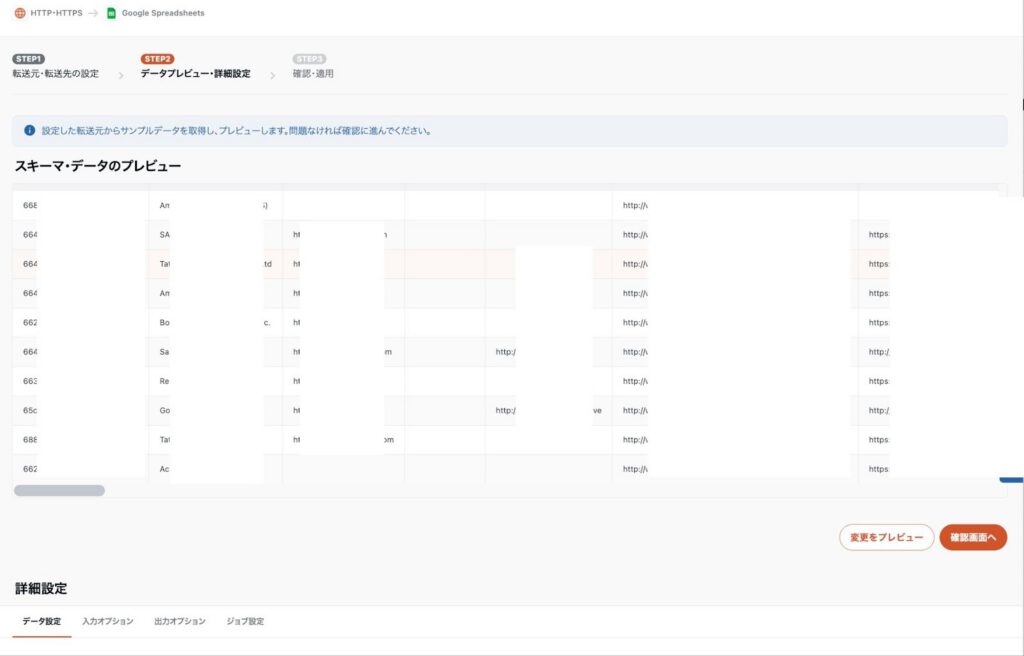This screenshot has width=1024, height=656.
Task: Click the STEP1 badge
Action: (x=28, y=59)
